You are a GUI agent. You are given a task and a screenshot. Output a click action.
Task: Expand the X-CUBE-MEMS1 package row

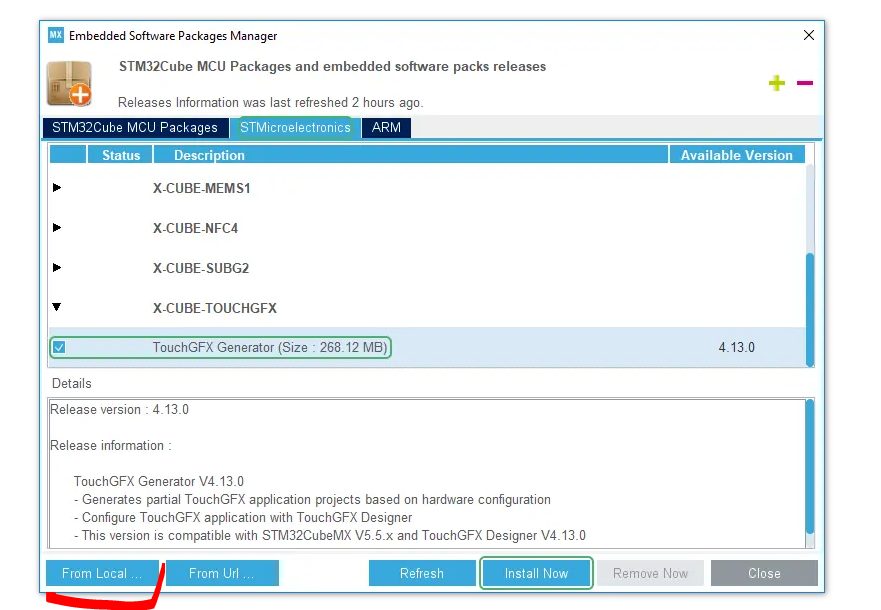[x=57, y=188]
